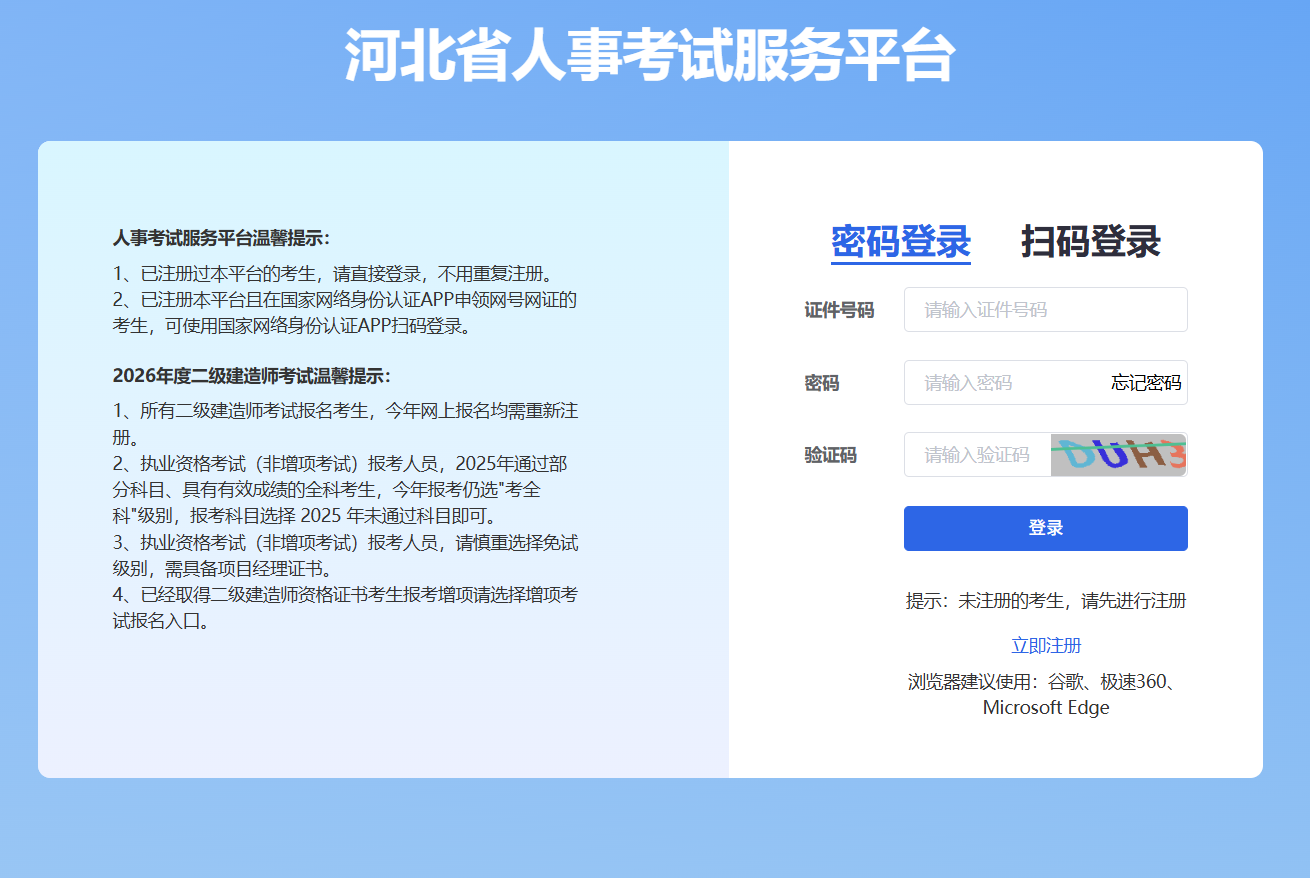Click the tip about 增项考试报名入口

point(344,608)
